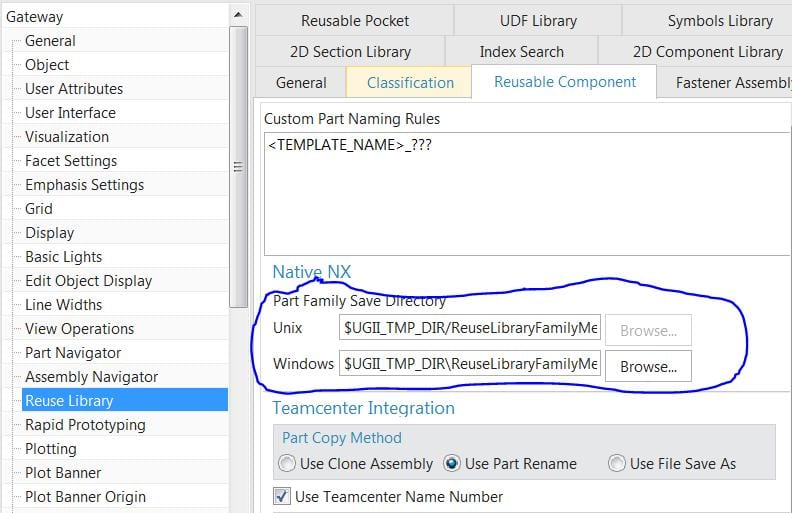The width and height of the screenshot is (792, 513).
Task: Select Assembly Navigator node
Action: pos(91,377)
